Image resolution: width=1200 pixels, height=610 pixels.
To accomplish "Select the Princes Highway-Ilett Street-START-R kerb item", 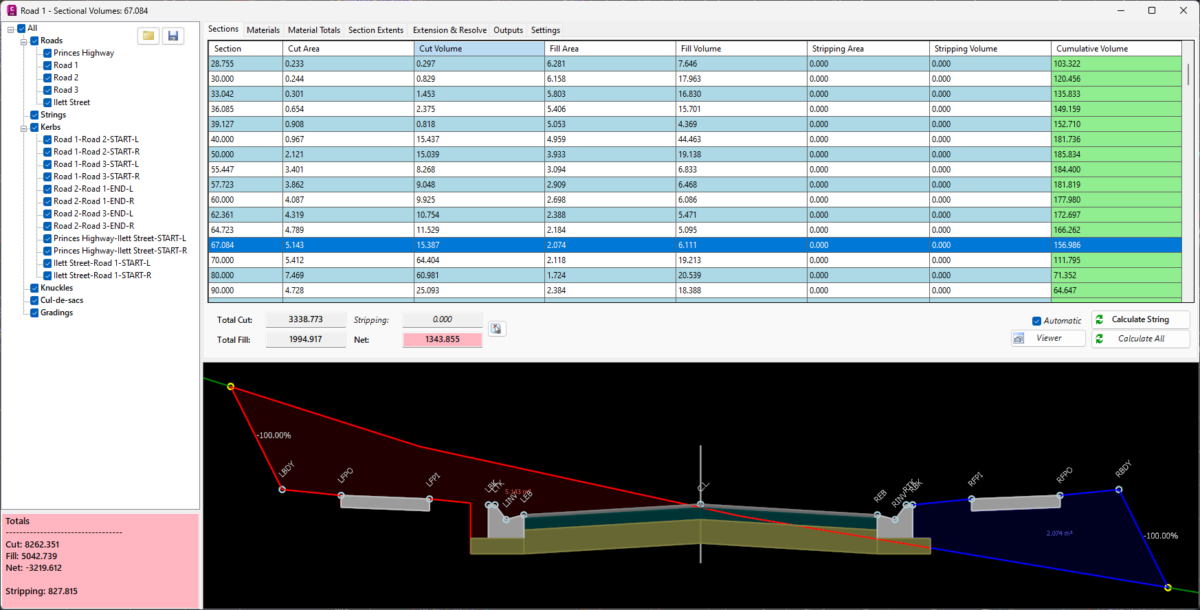I will (x=120, y=251).
